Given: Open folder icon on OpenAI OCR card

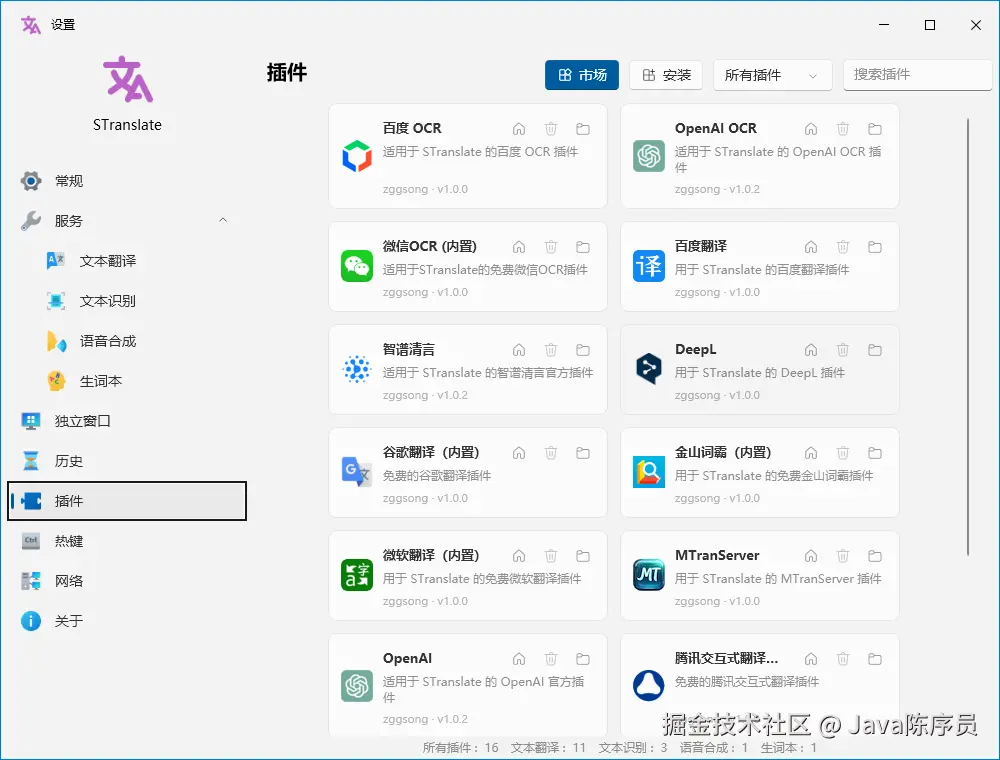Looking at the screenshot, I should point(875,129).
